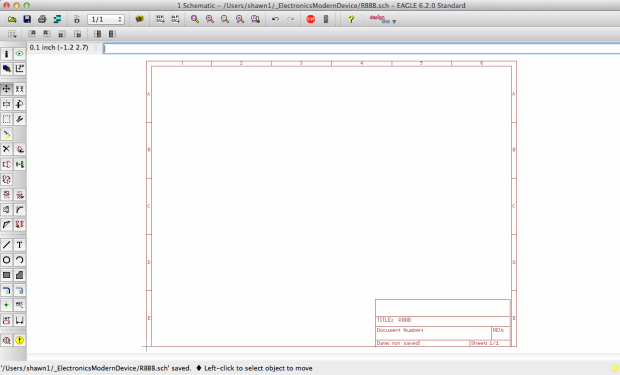This screenshot has height=375, width=620.
Task: Click into the command line input field
Action: pos(361,48)
